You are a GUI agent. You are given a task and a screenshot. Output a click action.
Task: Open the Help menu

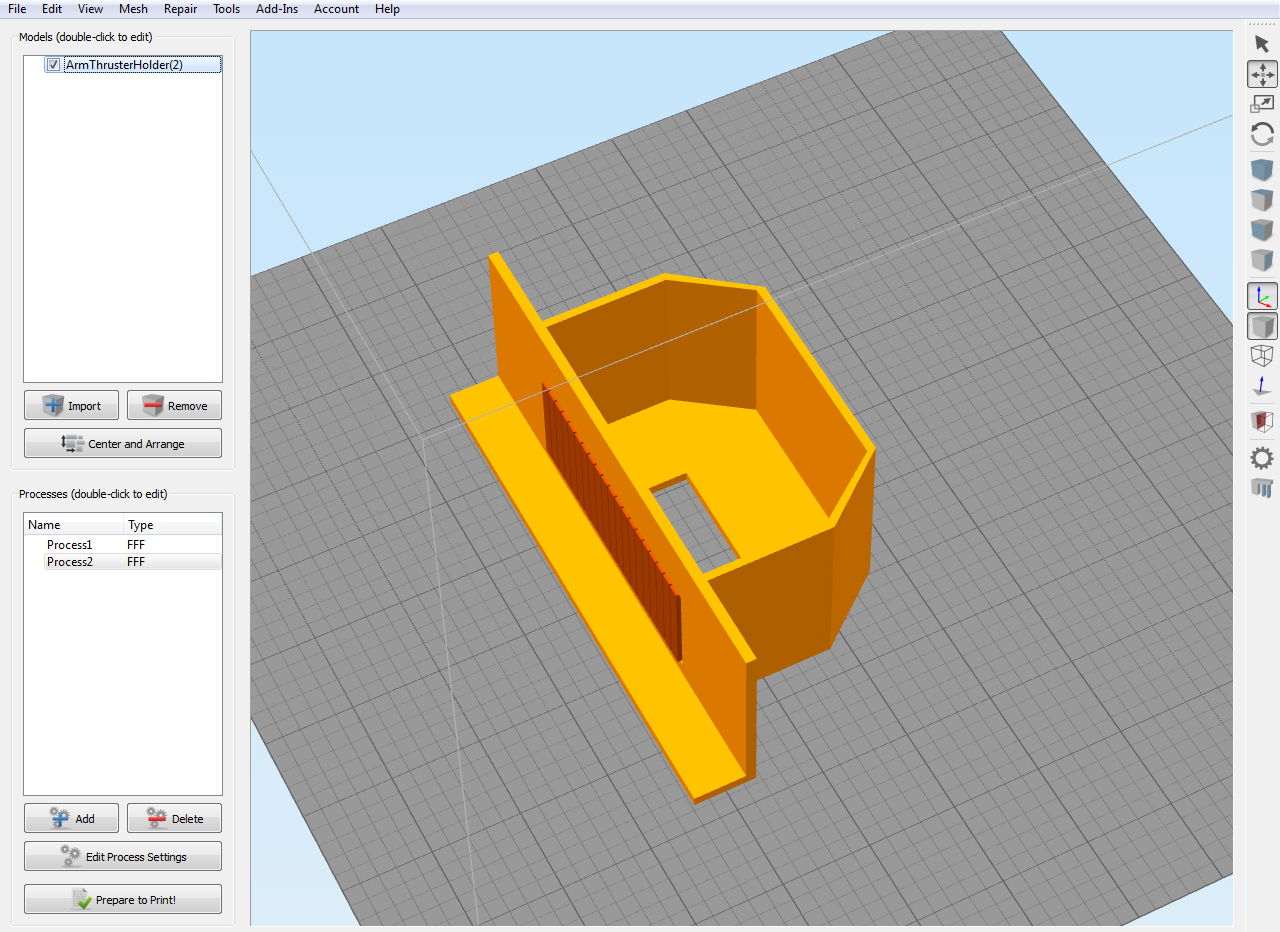point(387,9)
